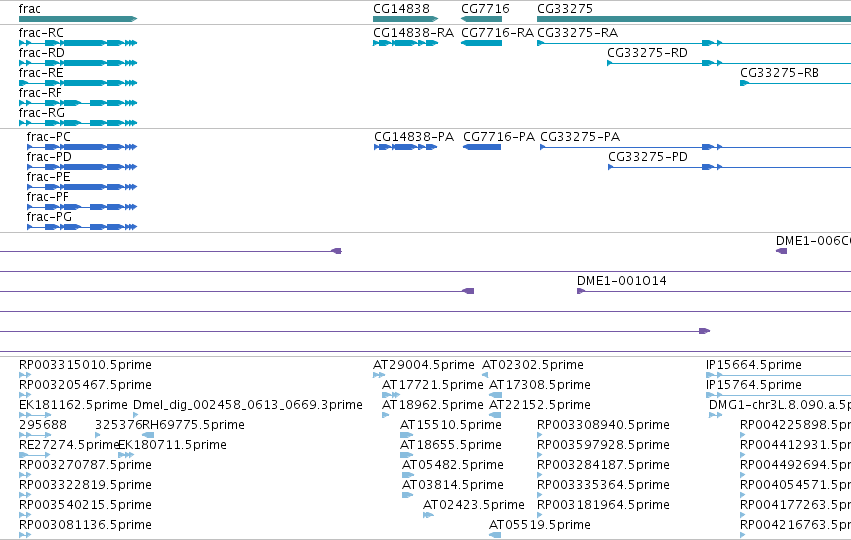This screenshot has height=540, width=851.
Task: Click the IP15664.5prime EST label
Action: pyautogui.click(x=754, y=365)
